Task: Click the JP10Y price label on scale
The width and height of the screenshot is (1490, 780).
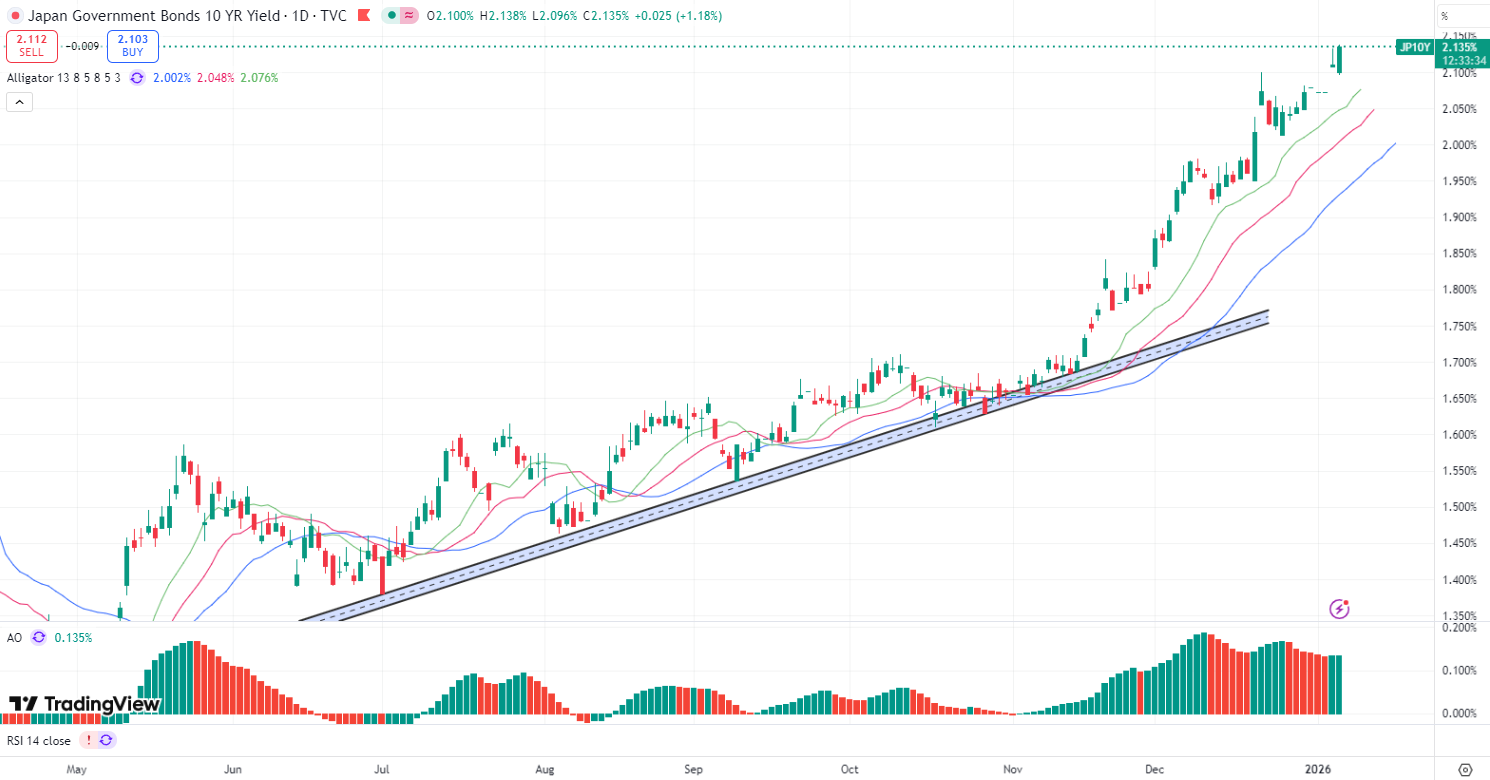Action: click(x=1414, y=47)
